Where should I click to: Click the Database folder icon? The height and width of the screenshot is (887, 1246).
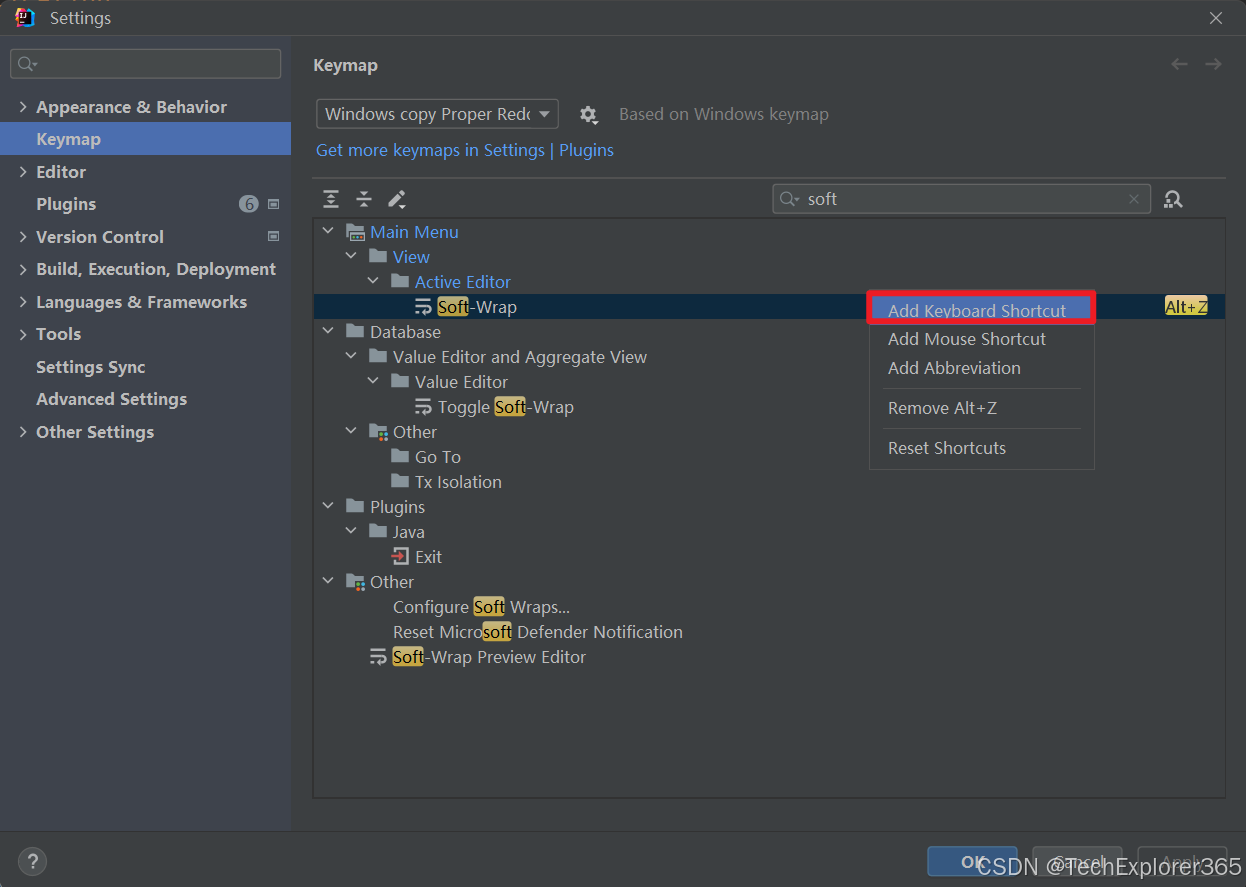[x=355, y=332]
